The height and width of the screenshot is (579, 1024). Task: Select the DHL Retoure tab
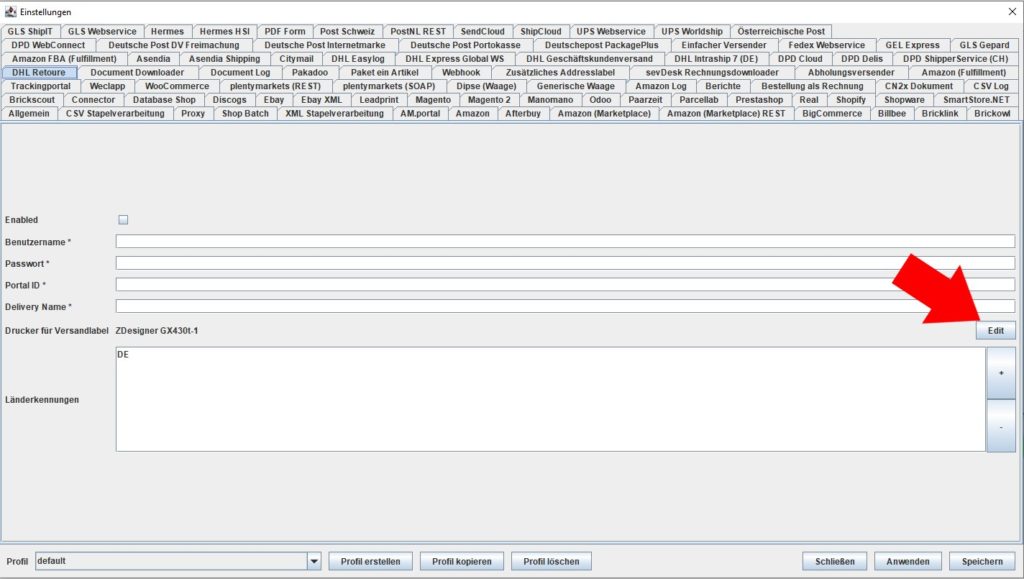click(x=39, y=72)
